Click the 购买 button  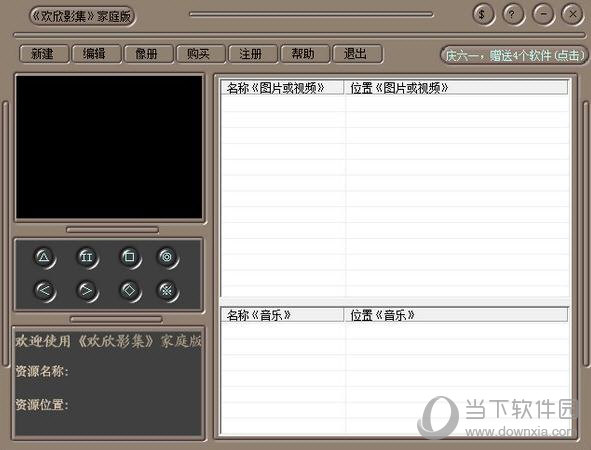[x=201, y=54]
